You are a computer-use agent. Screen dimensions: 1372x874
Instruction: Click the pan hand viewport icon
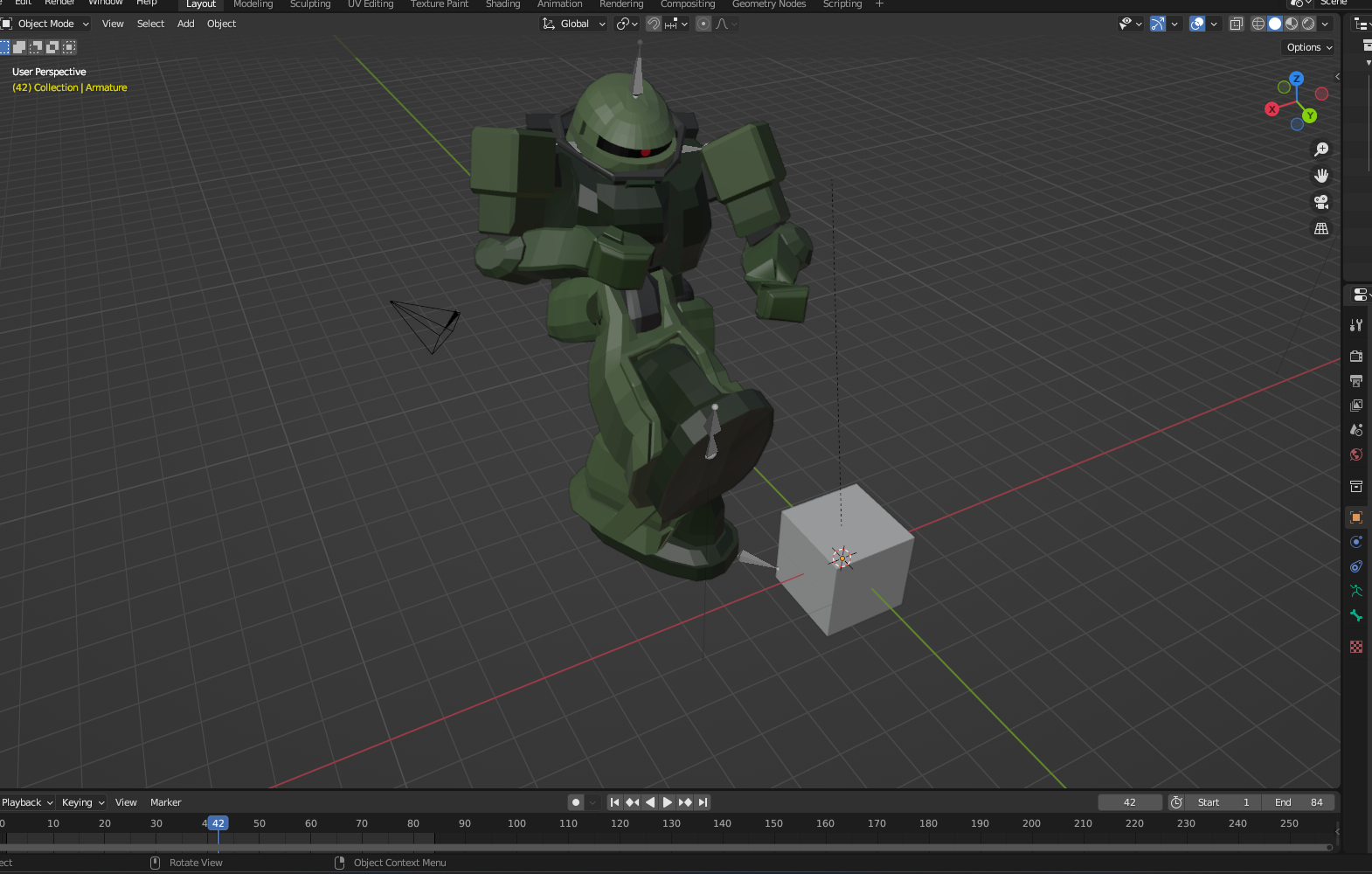pos(1321,176)
